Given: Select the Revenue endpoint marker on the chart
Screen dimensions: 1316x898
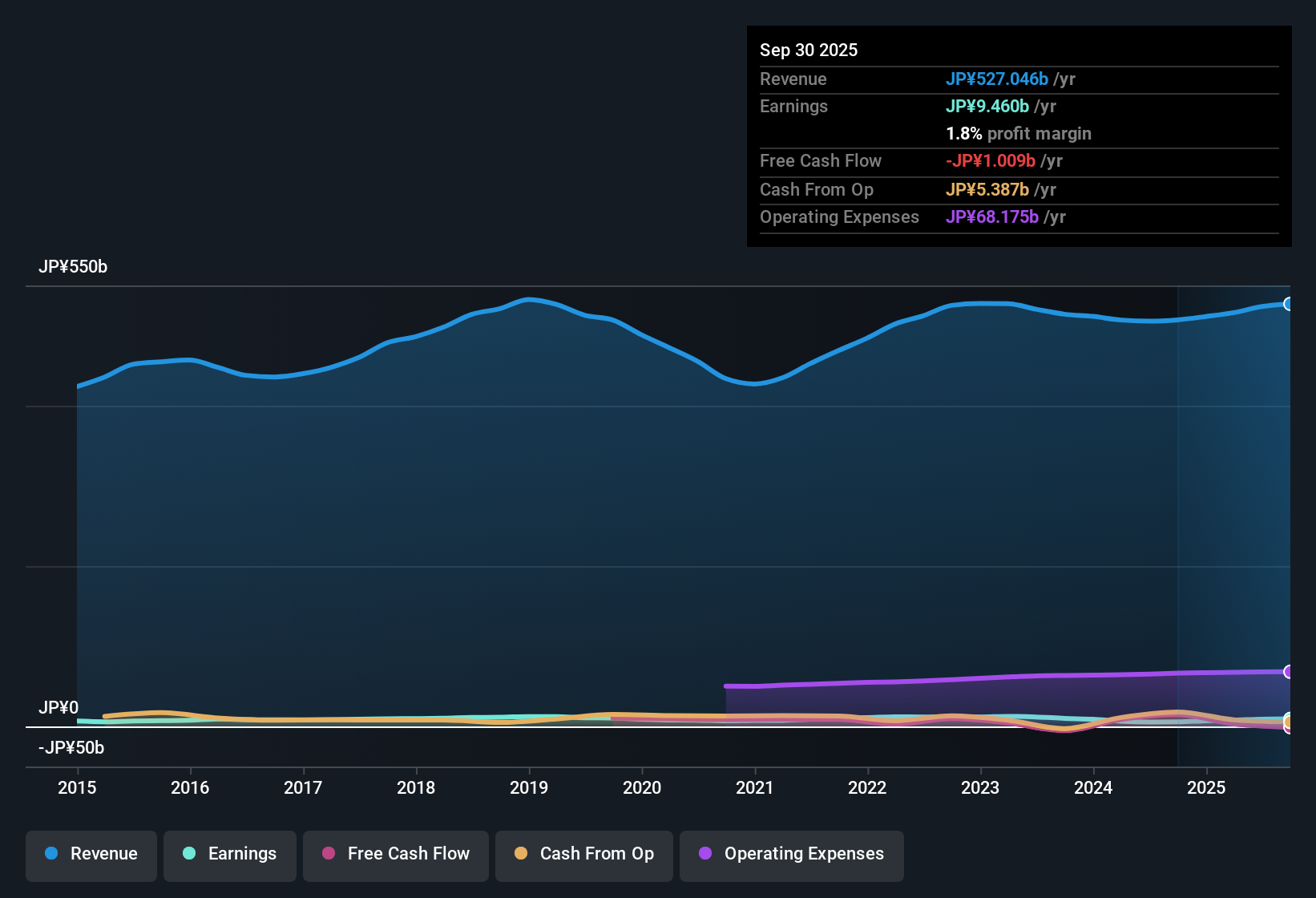Looking at the screenshot, I should 1288,304.
